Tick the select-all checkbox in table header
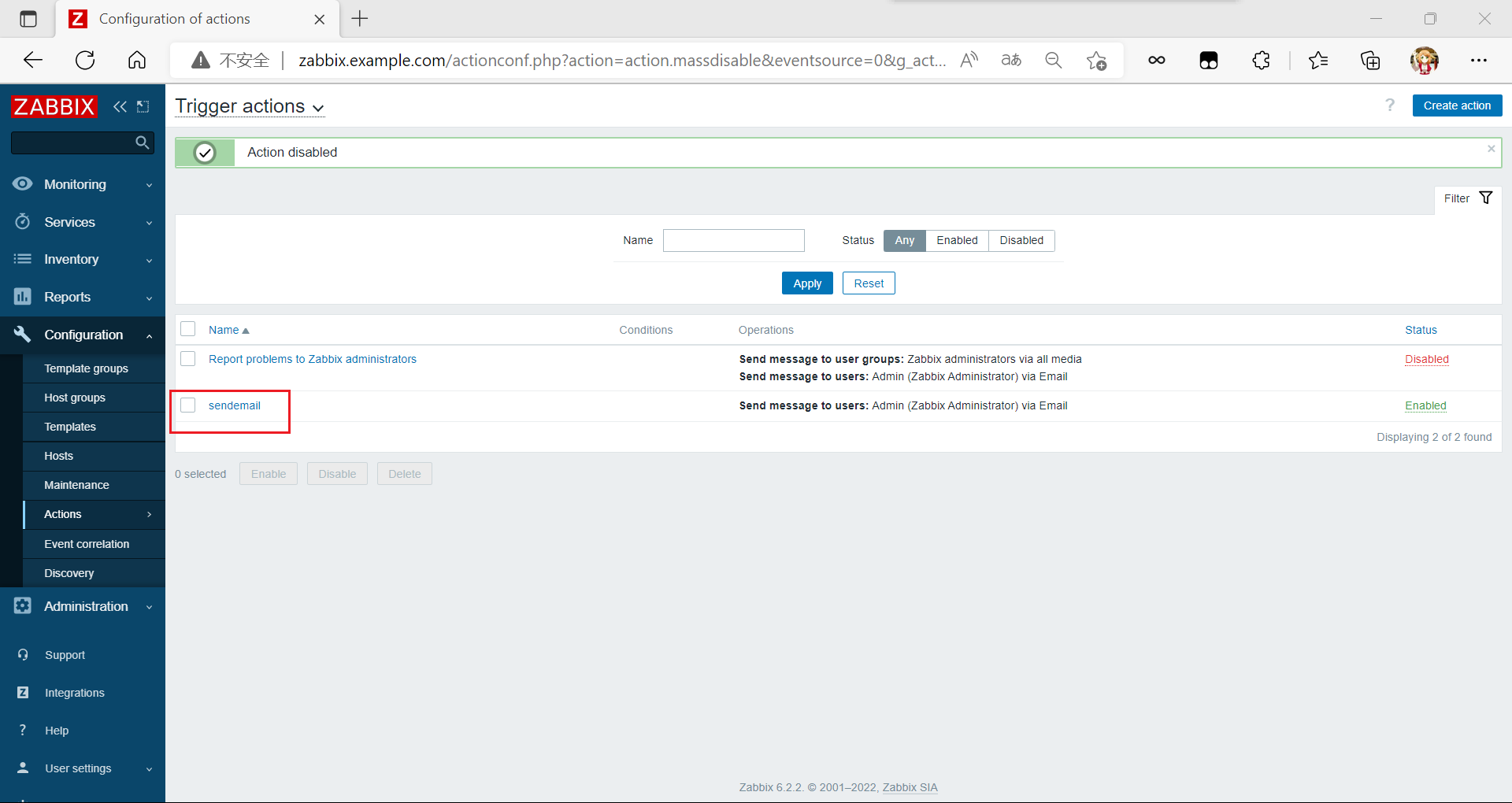This screenshot has width=1512, height=803. (x=188, y=329)
